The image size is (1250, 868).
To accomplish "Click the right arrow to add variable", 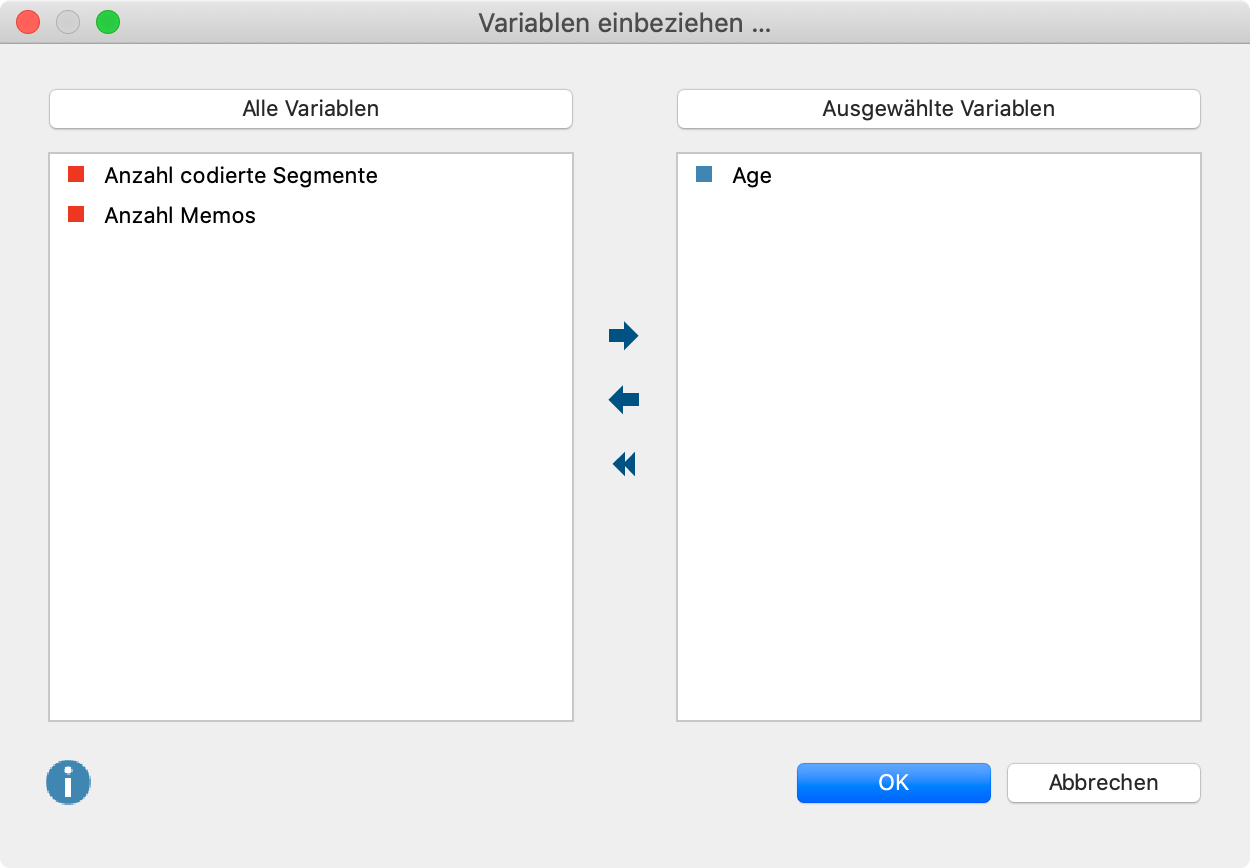I will coord(623,336).
